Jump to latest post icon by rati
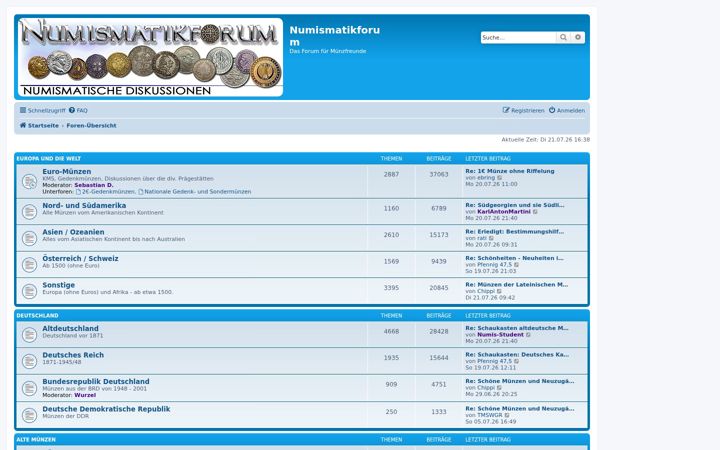The height and width of the screenshot is (450, 720). click(491, 238)
